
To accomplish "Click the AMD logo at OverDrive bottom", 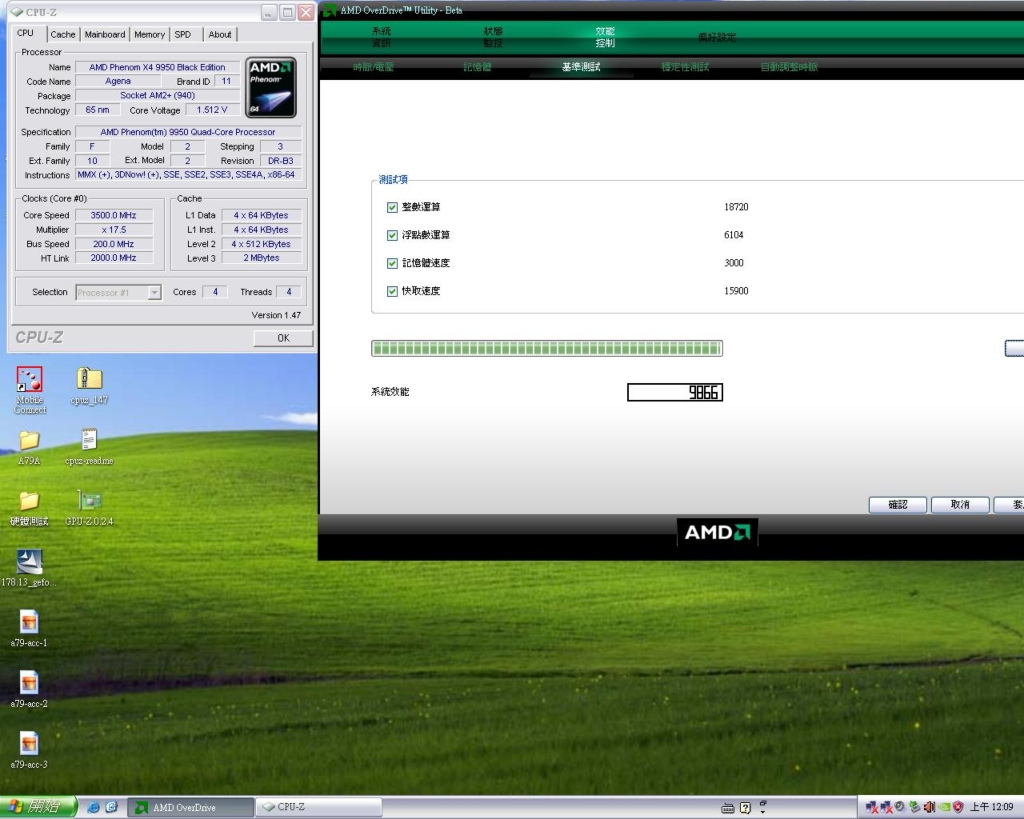I will [x=717, y=532].
